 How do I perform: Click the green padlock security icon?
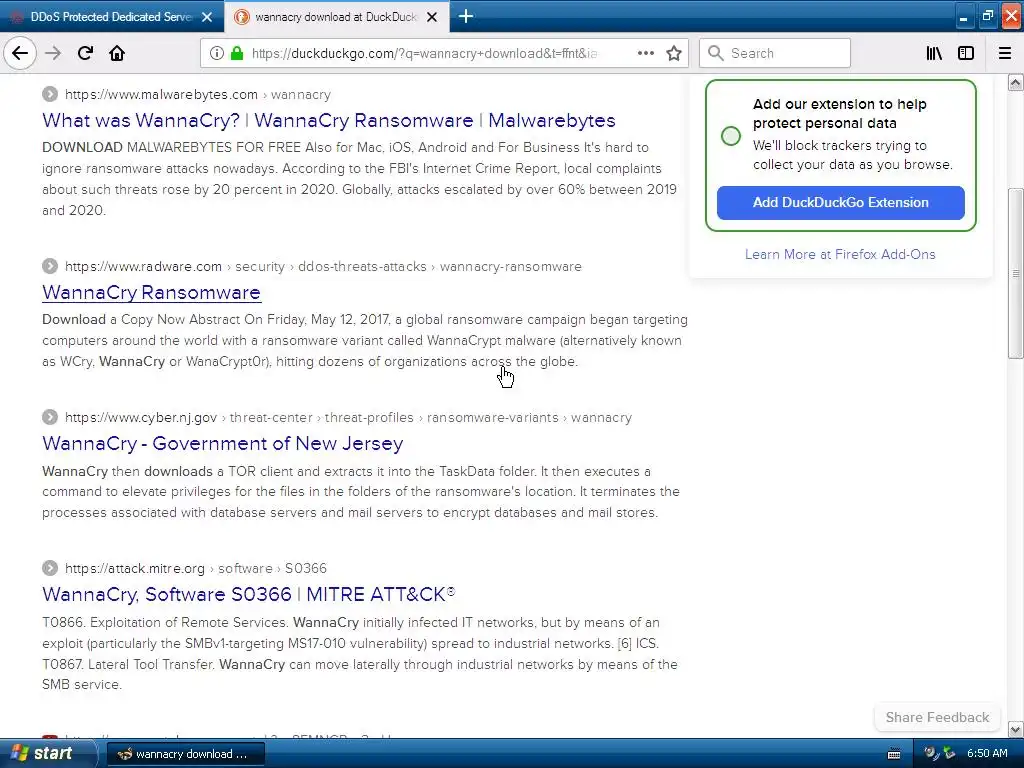(237, 53)
